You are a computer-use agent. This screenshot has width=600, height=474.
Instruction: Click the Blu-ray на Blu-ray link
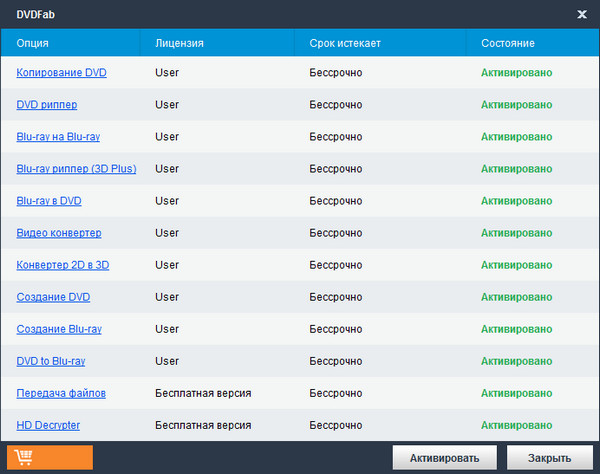58,137
